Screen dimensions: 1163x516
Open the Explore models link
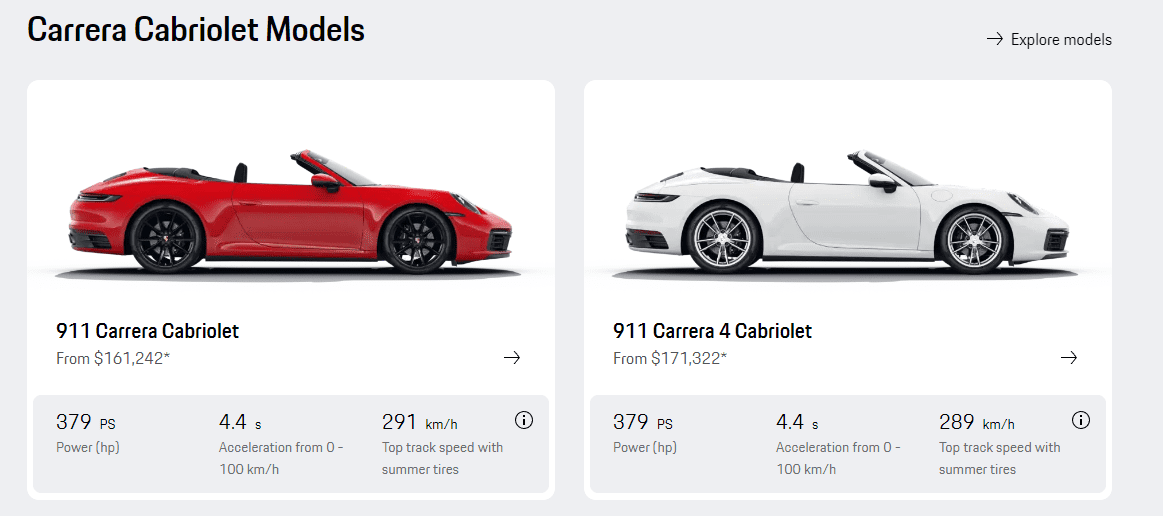point(1060,40)
